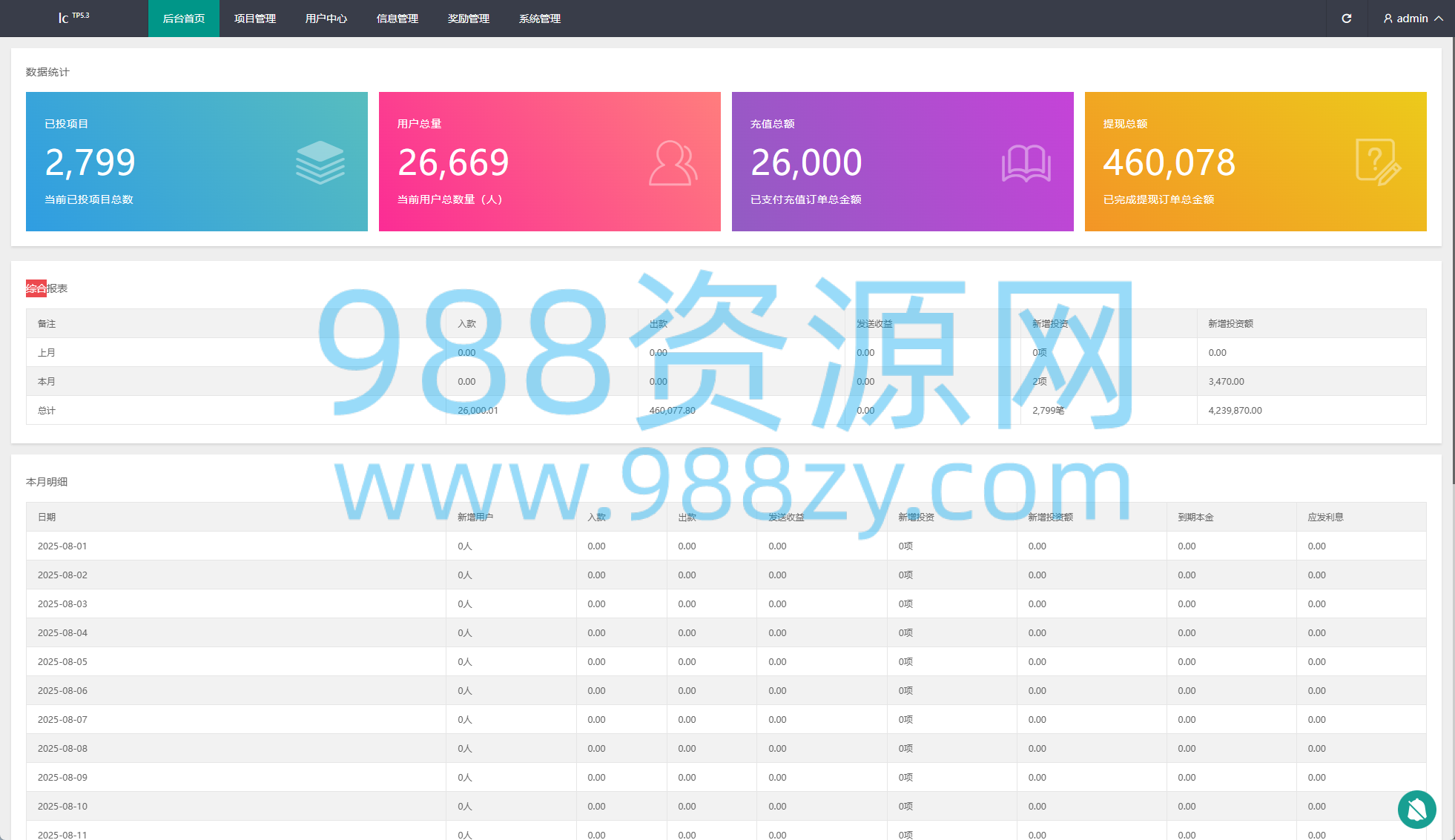Click the edit note icon on yellow card

point(1379,162)
